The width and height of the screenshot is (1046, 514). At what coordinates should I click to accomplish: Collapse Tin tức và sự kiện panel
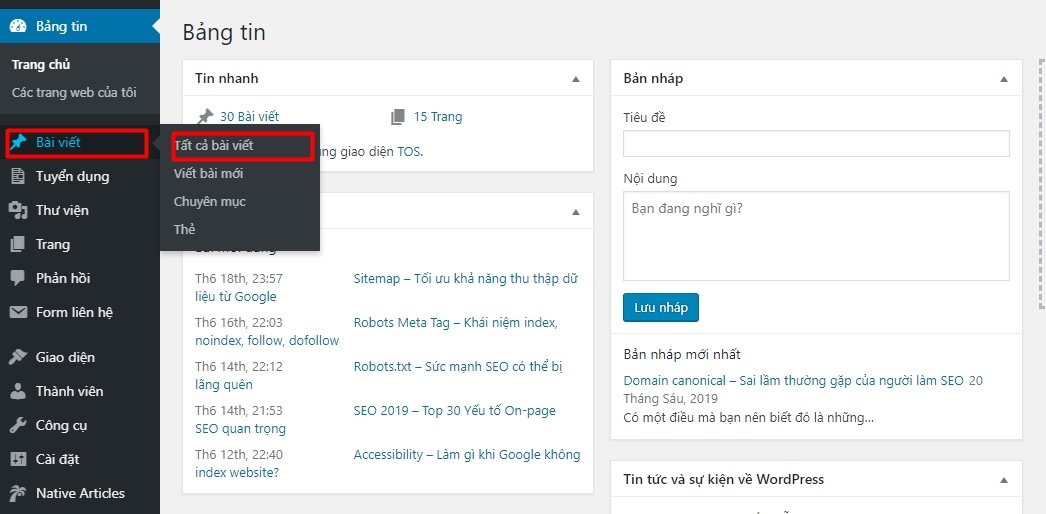tap(1003, 480)
